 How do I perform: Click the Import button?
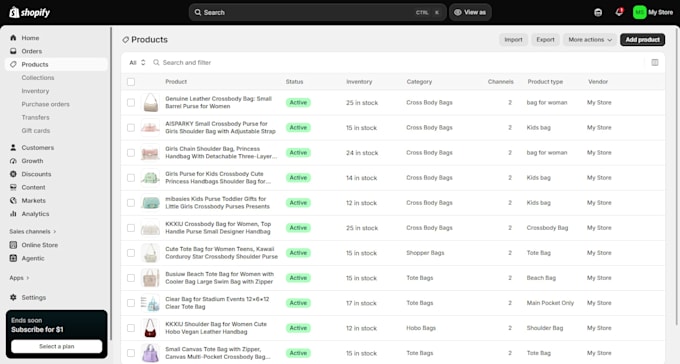pyautogui.click(x=513, y=39)
